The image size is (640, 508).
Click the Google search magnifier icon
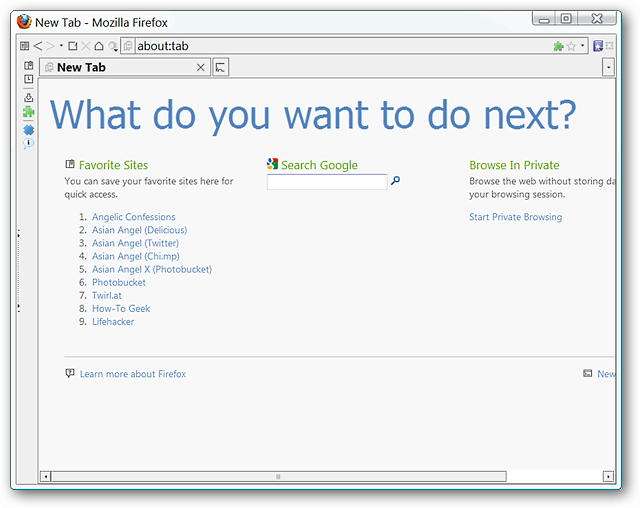click(395, 180)
